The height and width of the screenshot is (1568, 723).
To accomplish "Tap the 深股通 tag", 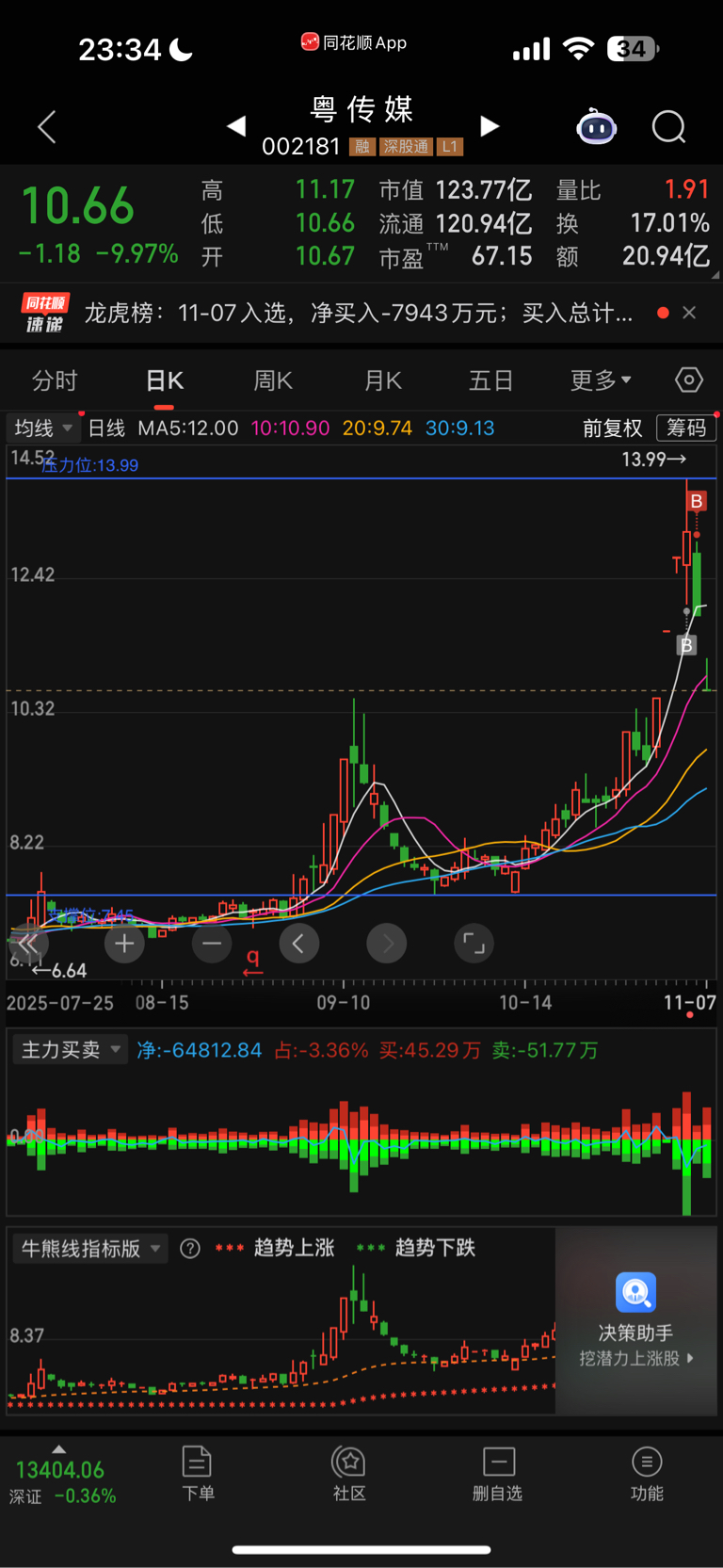I will [405, 147].
